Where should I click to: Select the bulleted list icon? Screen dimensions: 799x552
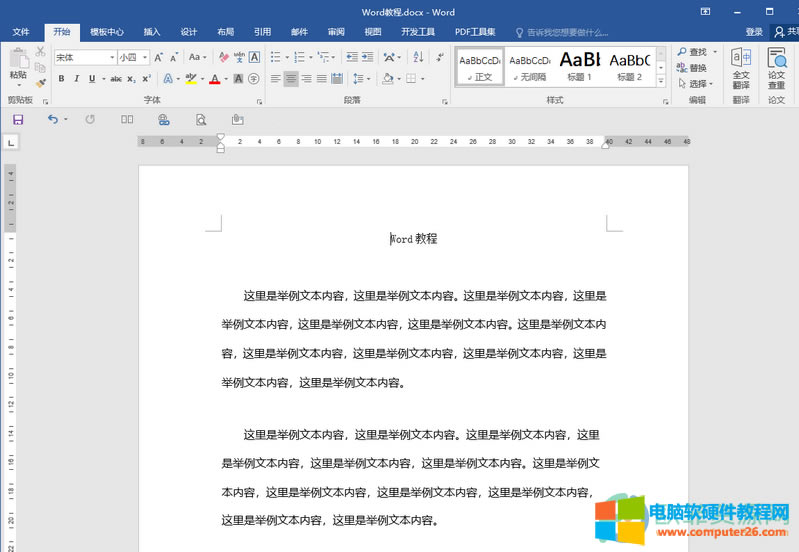(x=276, y=57)
